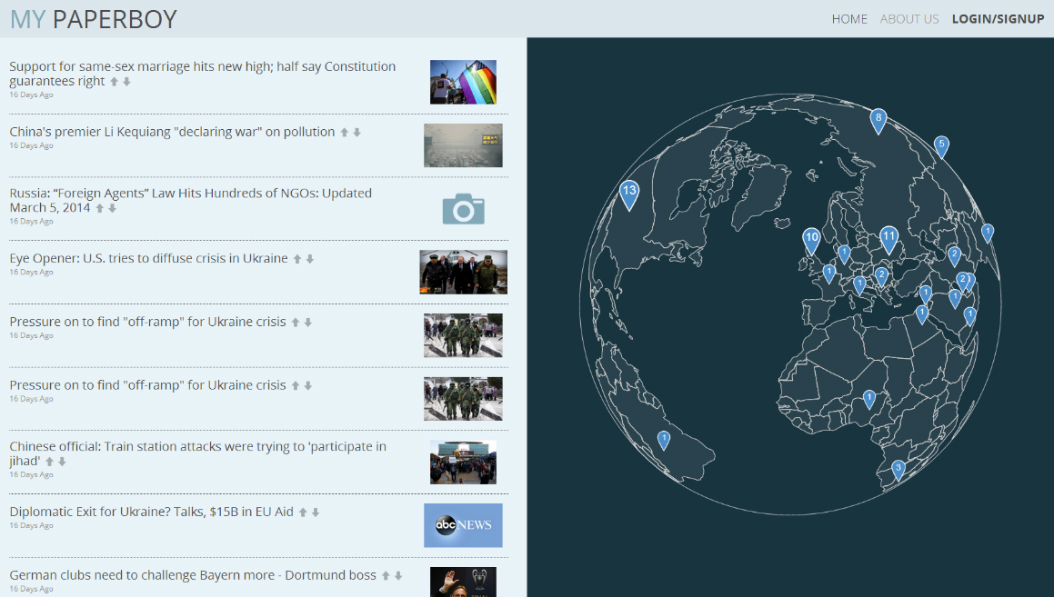Go to the HOME page
Viewport: 1054px width, 597px height.
850,19
